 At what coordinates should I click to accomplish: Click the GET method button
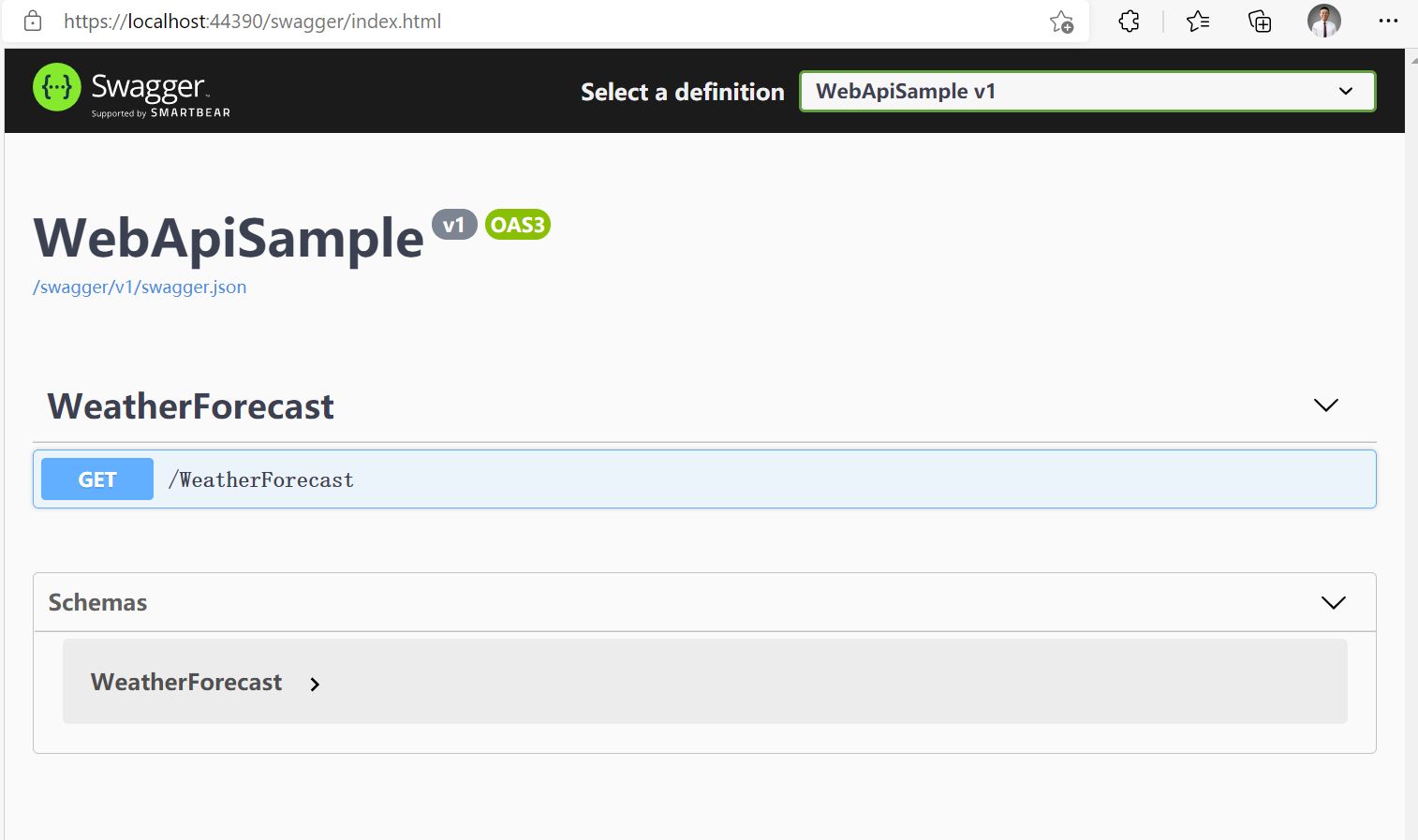click(97, 479)
